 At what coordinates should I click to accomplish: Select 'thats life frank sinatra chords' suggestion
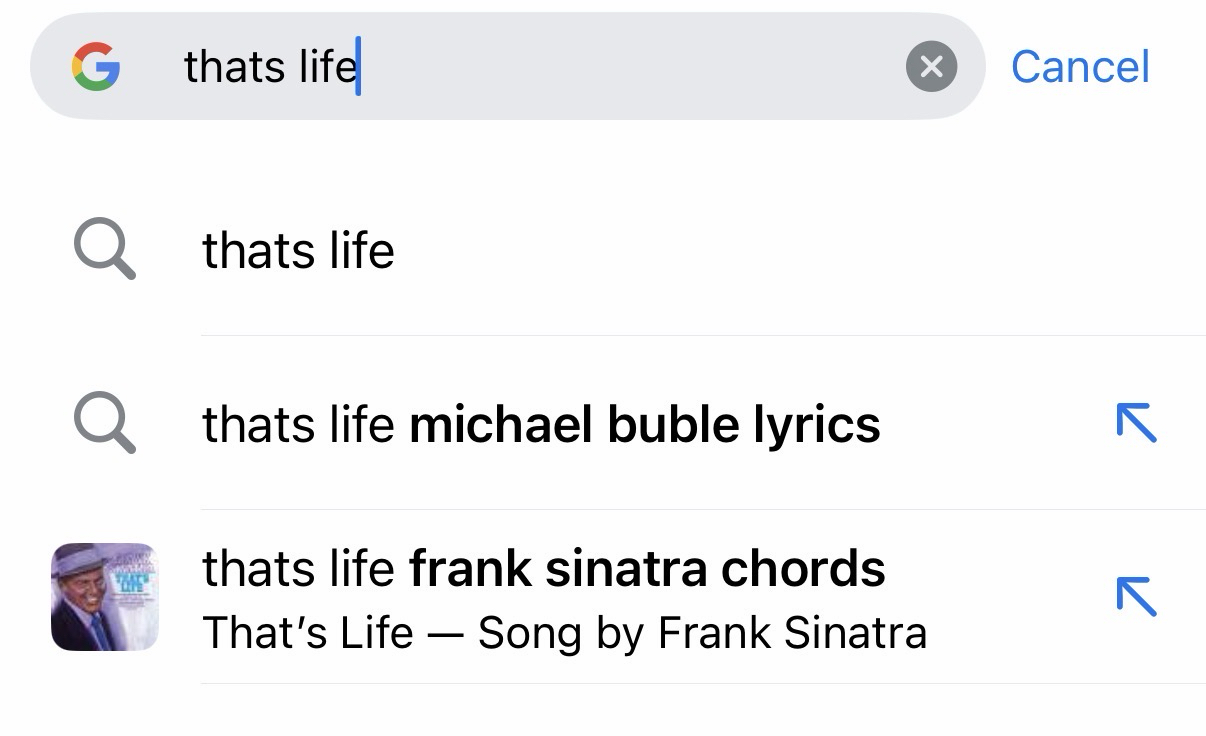pyautogui.click(x=543, y=569)
